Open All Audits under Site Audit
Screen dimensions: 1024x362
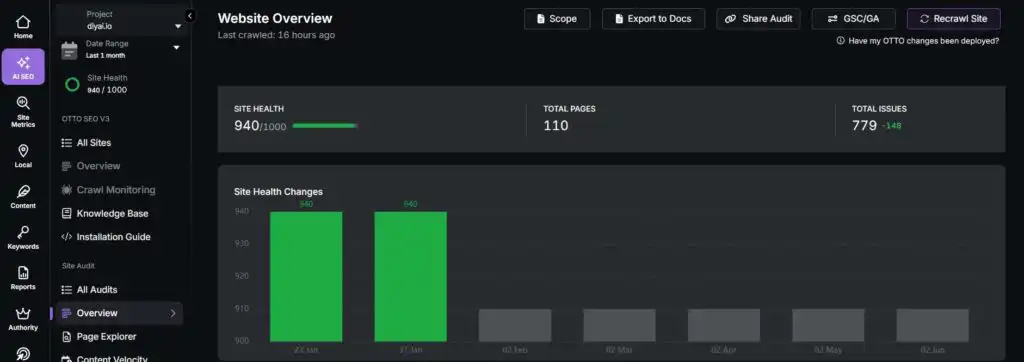point(89,290)
